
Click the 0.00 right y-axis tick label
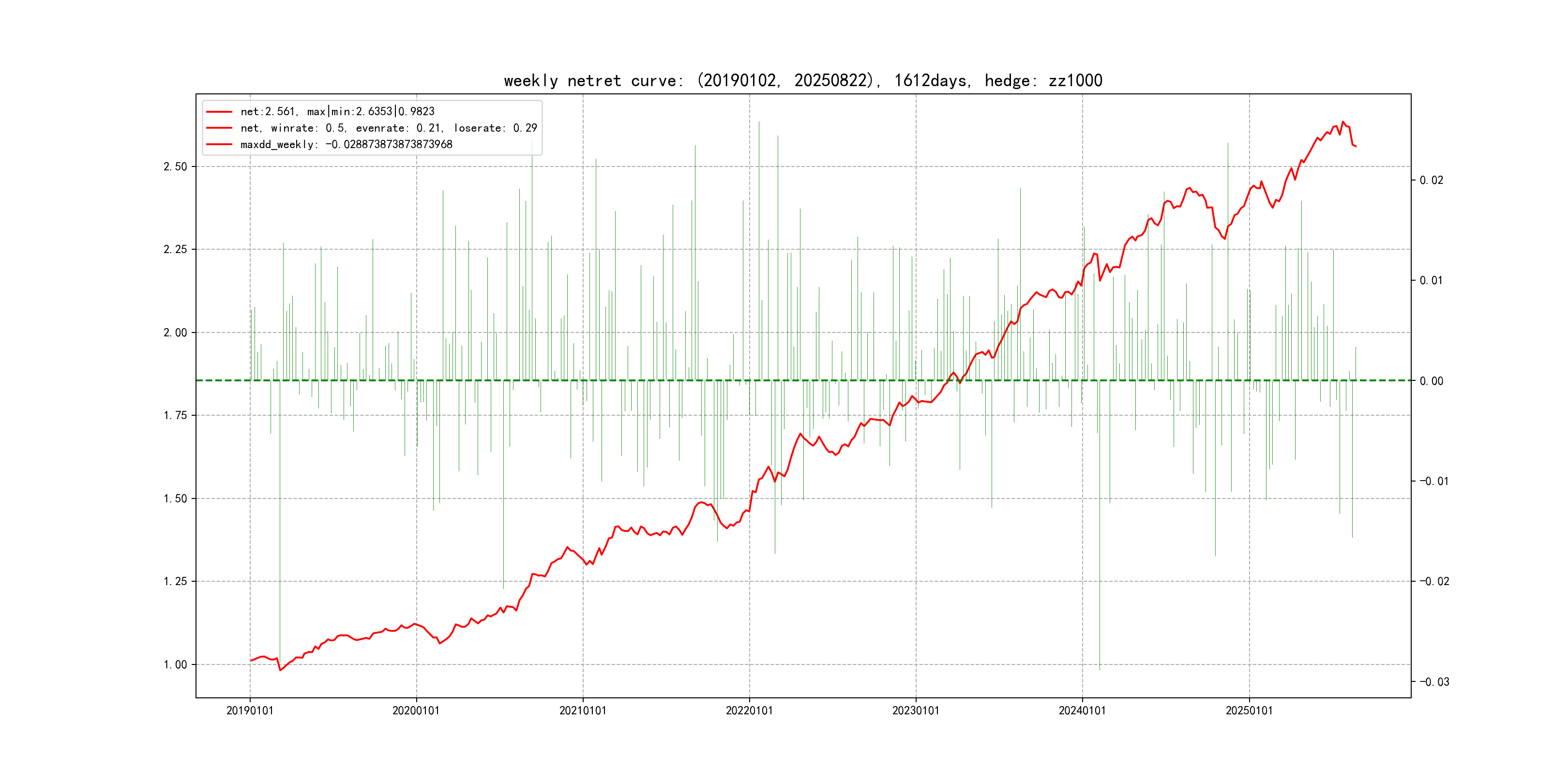point(1431,382)
